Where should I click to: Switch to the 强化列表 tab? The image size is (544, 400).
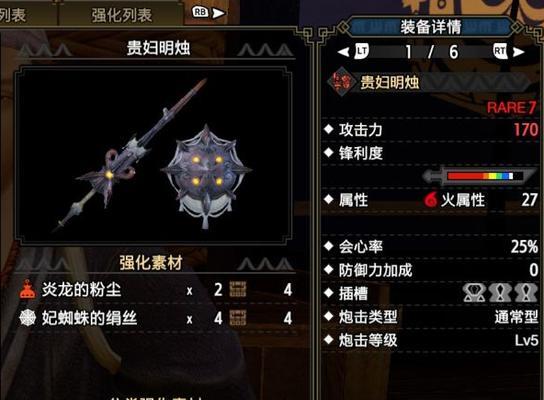point(121,15)
